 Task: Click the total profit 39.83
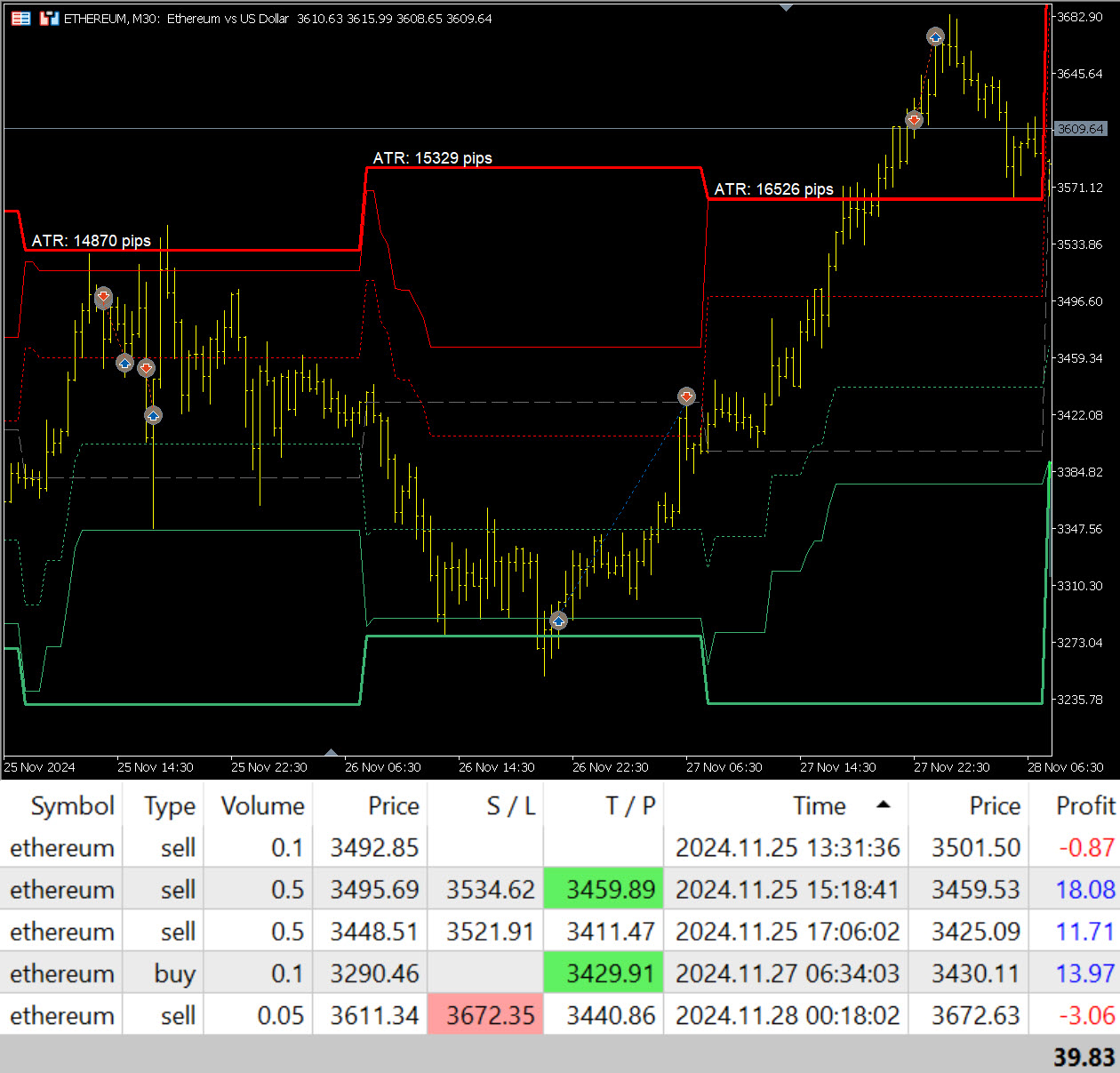1084,1056
